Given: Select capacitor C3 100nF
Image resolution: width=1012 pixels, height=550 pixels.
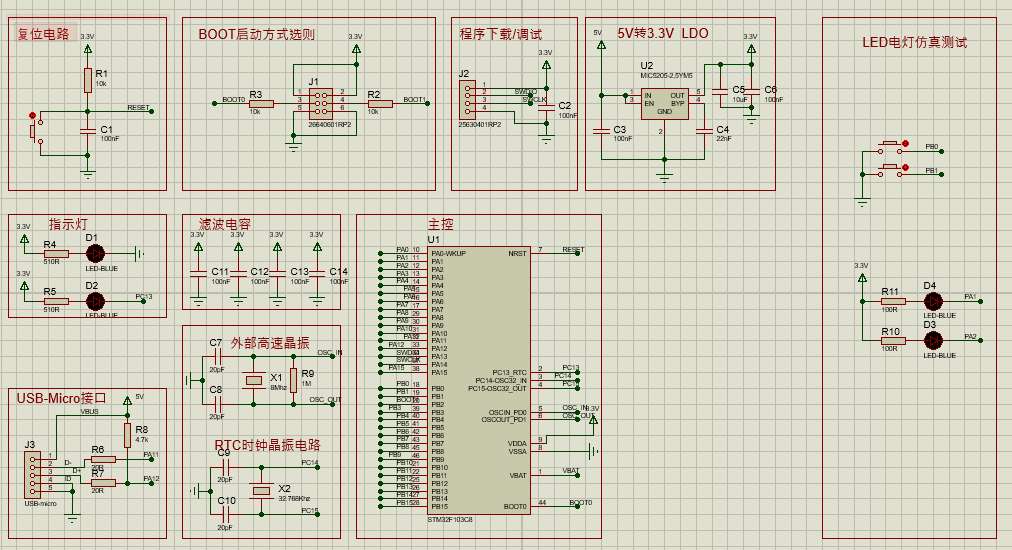Looking at the screenshot, I should pos(602,131).
